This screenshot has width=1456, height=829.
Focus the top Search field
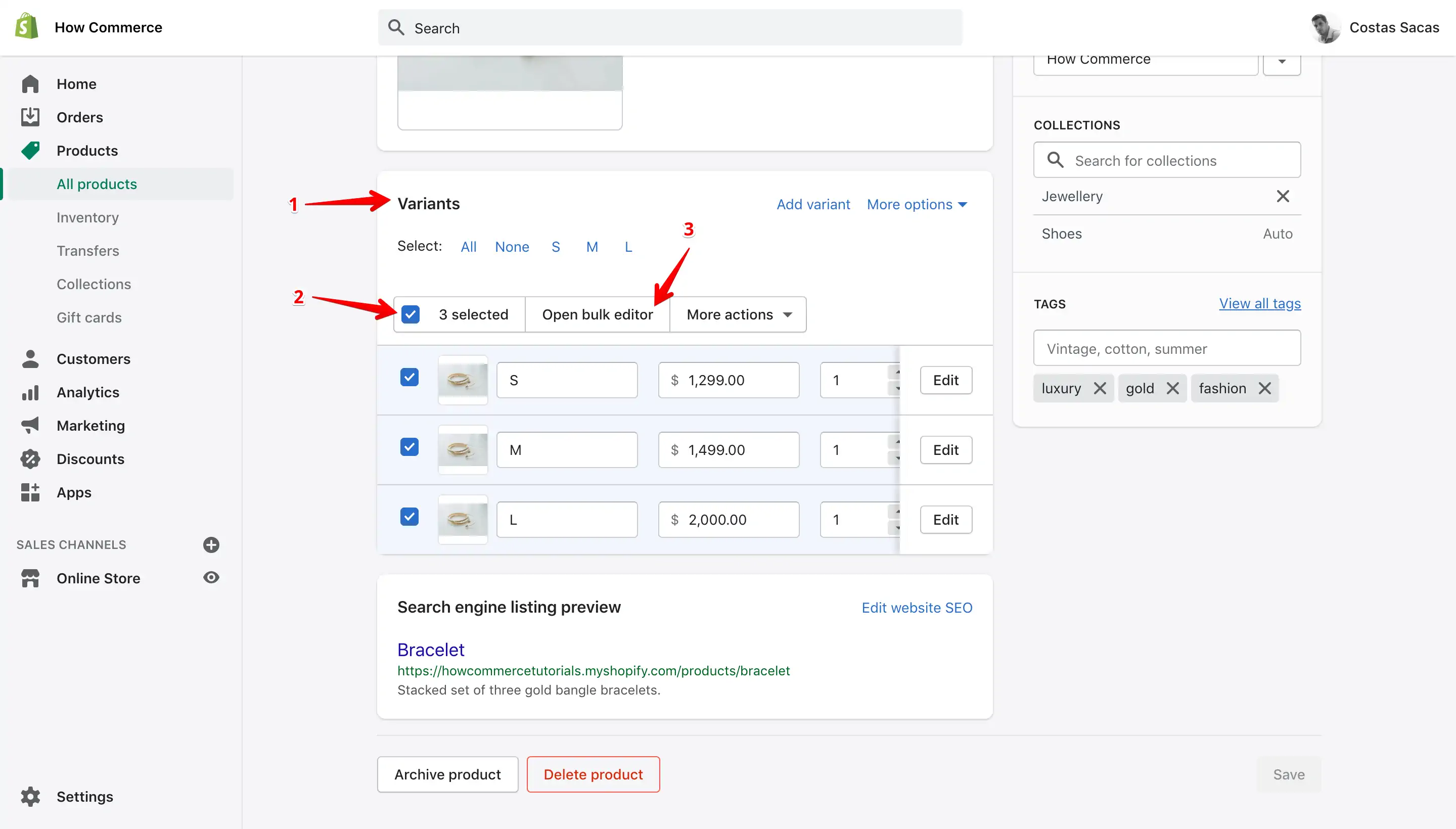[x=670, y=27]
